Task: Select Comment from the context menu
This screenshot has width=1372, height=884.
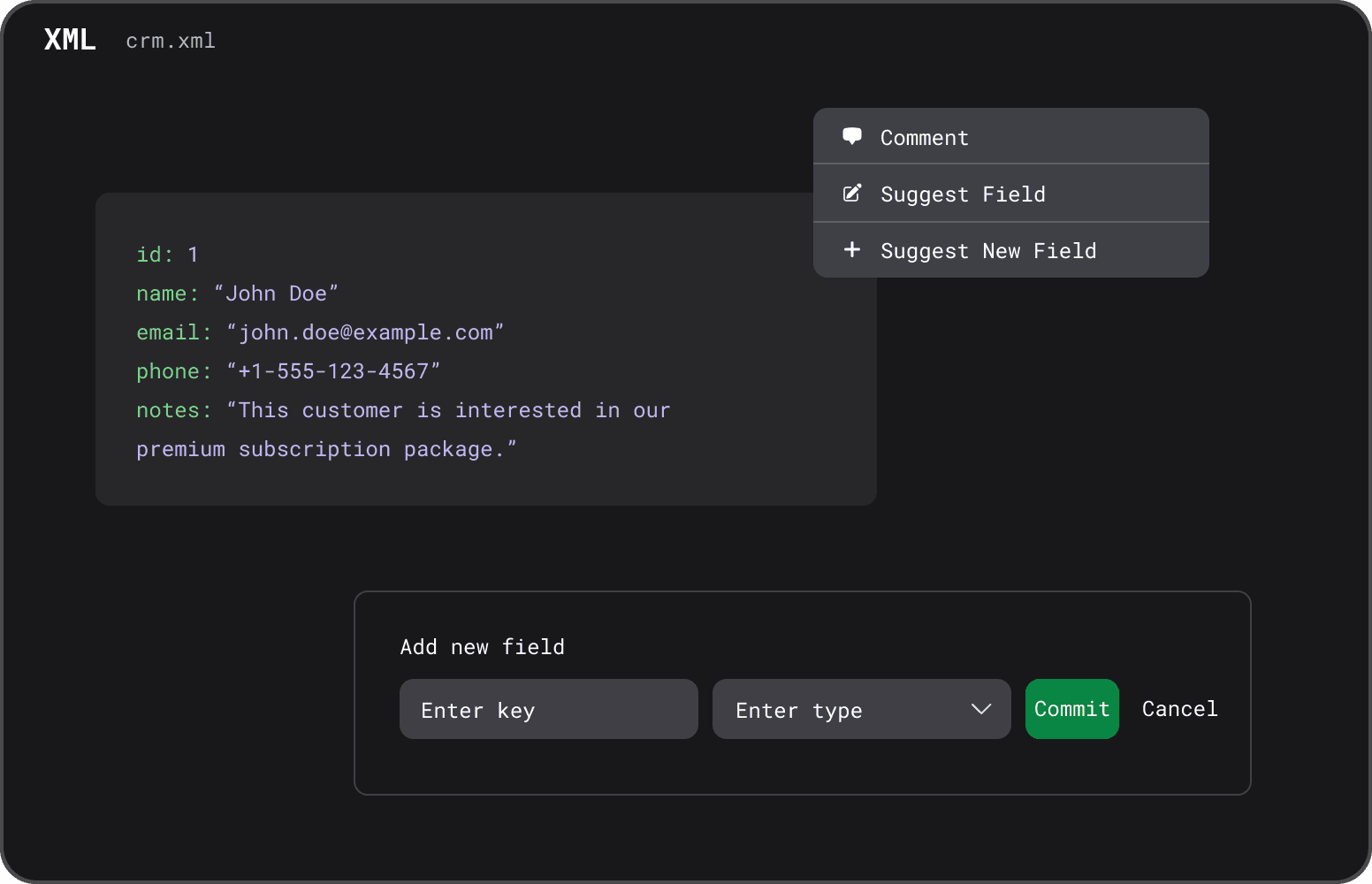Action: click(x=924, y=137)
